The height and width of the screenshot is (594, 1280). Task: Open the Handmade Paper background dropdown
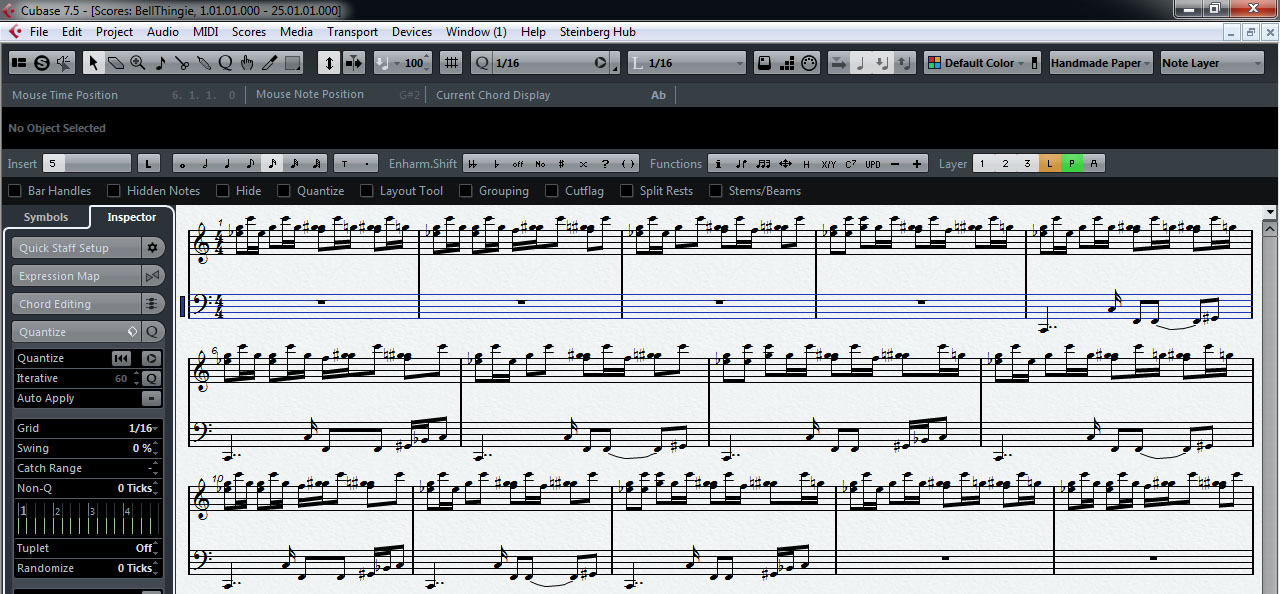1100,63
